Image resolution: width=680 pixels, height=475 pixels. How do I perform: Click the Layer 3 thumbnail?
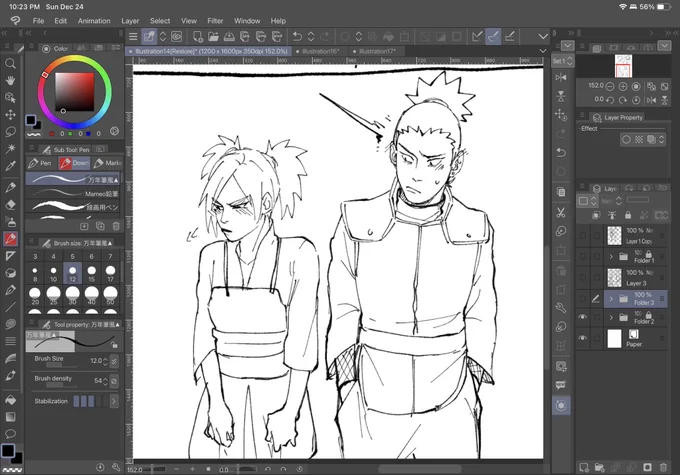(x=615, y=278)
